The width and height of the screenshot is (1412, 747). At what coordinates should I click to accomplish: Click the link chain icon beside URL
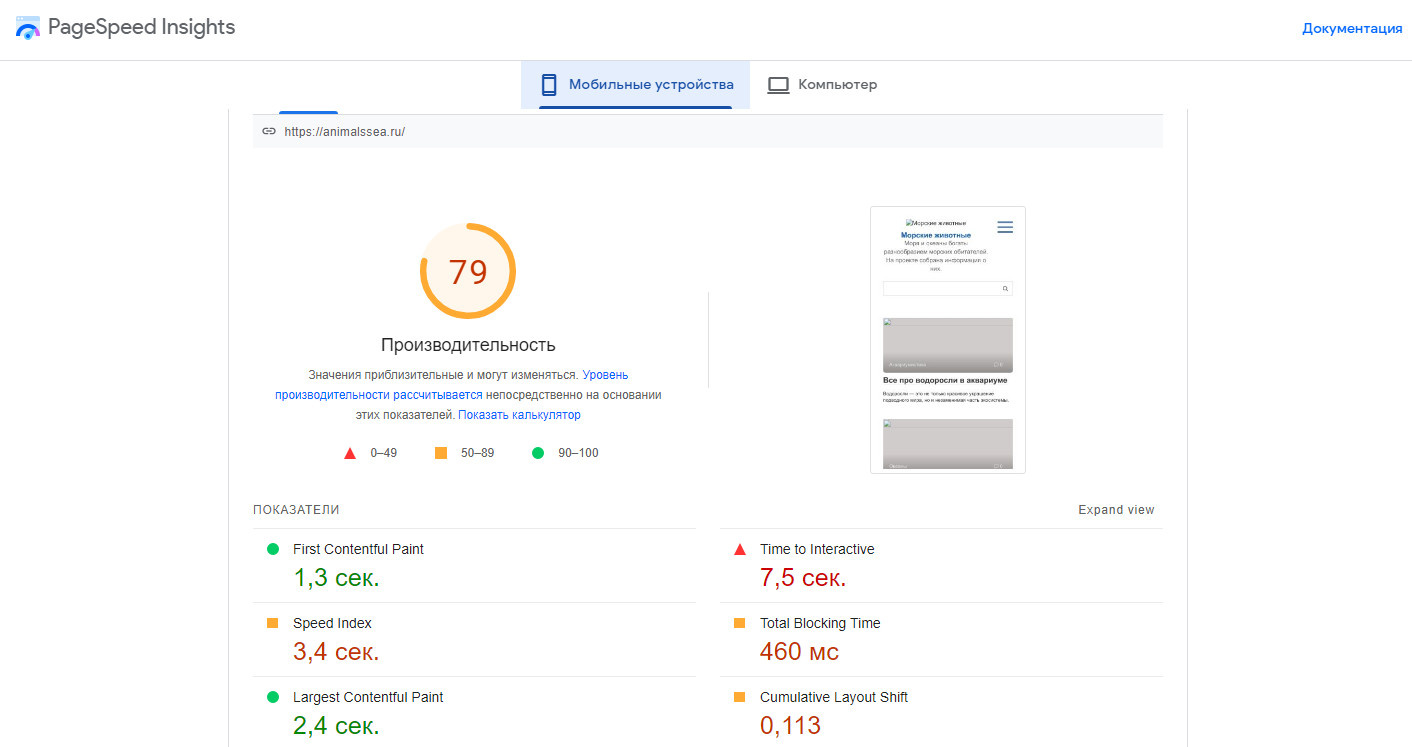[269, 131]
